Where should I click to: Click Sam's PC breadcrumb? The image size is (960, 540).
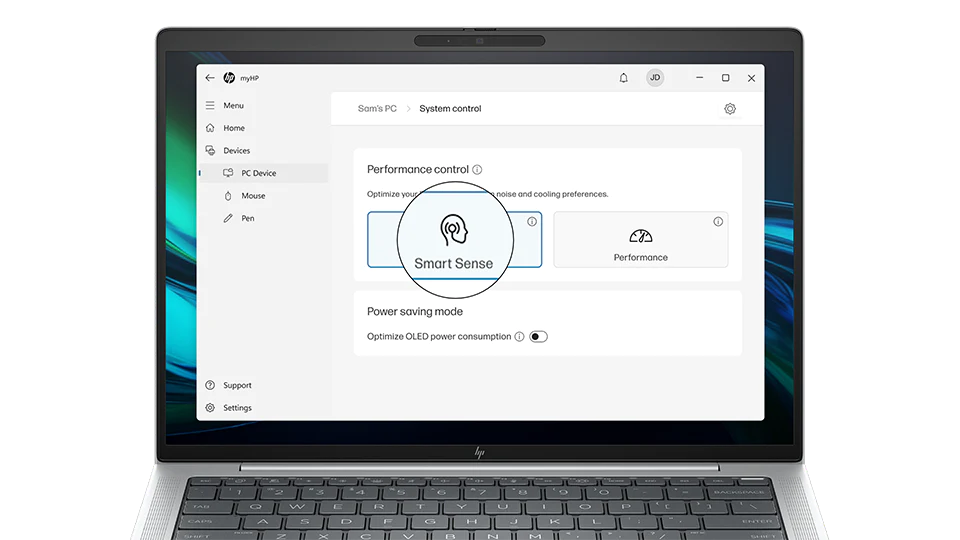[377, 108]
